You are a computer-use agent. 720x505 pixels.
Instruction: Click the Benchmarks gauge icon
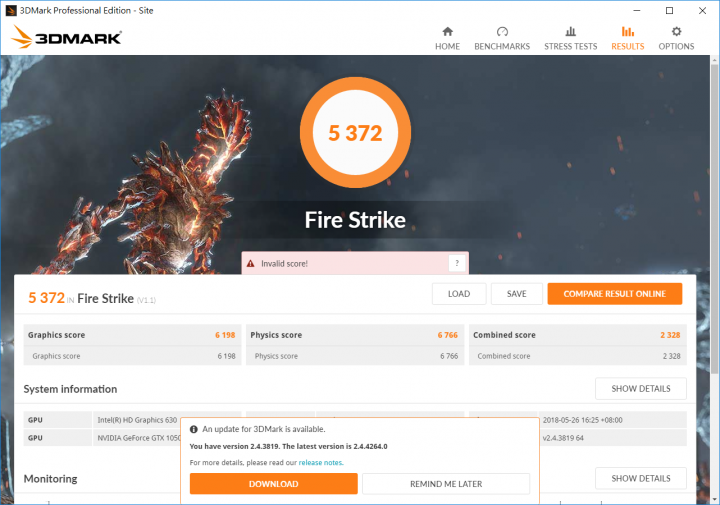pos(502,31)
